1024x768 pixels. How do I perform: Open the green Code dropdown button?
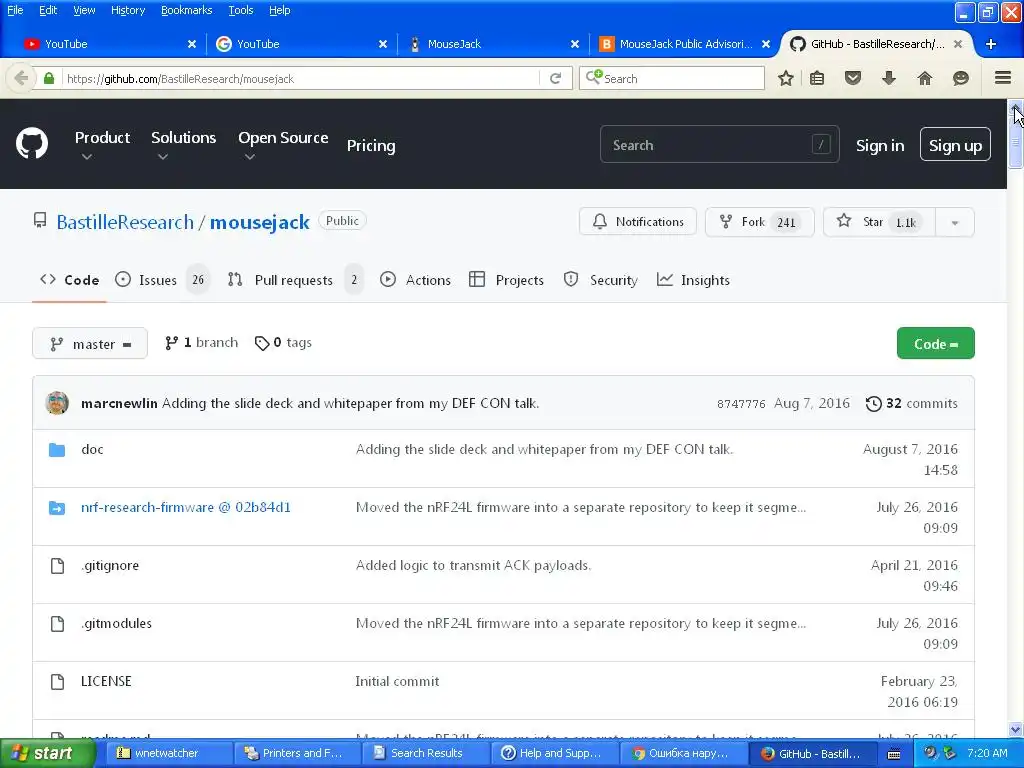(x=935, y=344)
